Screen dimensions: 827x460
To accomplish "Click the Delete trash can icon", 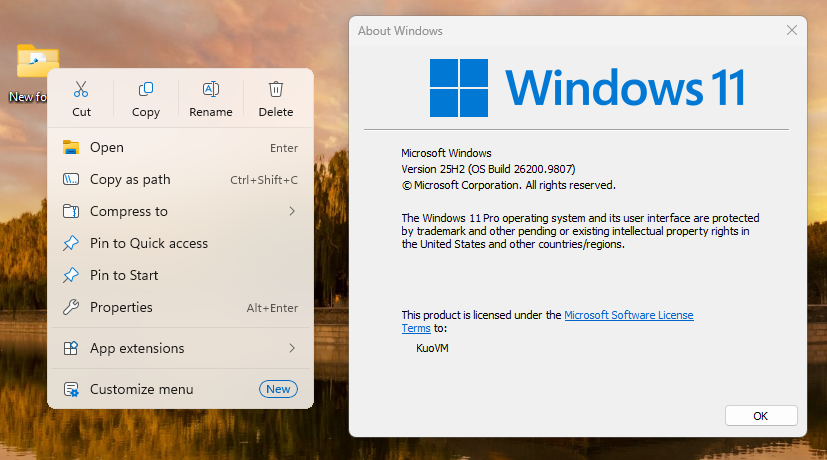I will pyautogui.click(x=275, y=89).
